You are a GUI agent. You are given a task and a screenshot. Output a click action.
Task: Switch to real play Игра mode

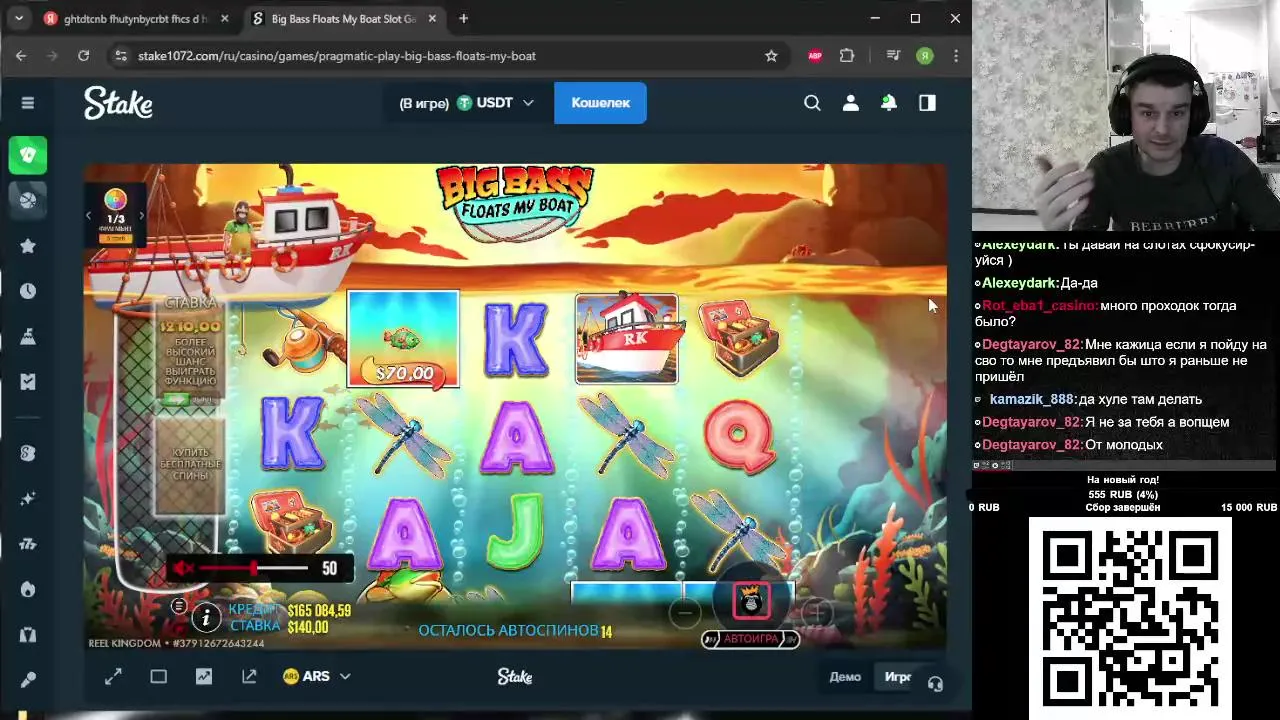point(897,677)
